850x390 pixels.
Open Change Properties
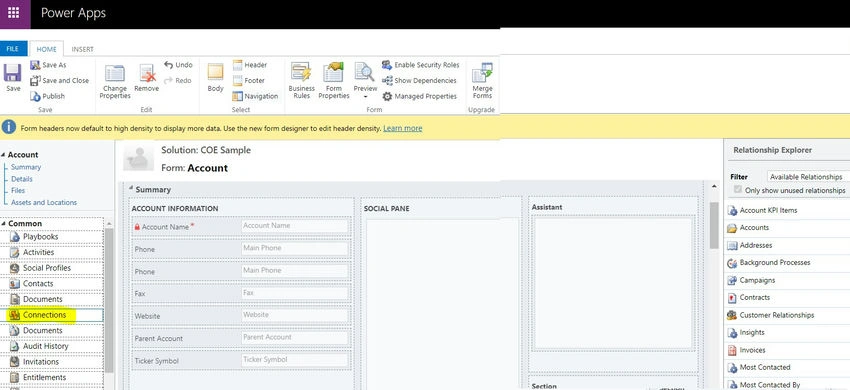coord(115,81)
